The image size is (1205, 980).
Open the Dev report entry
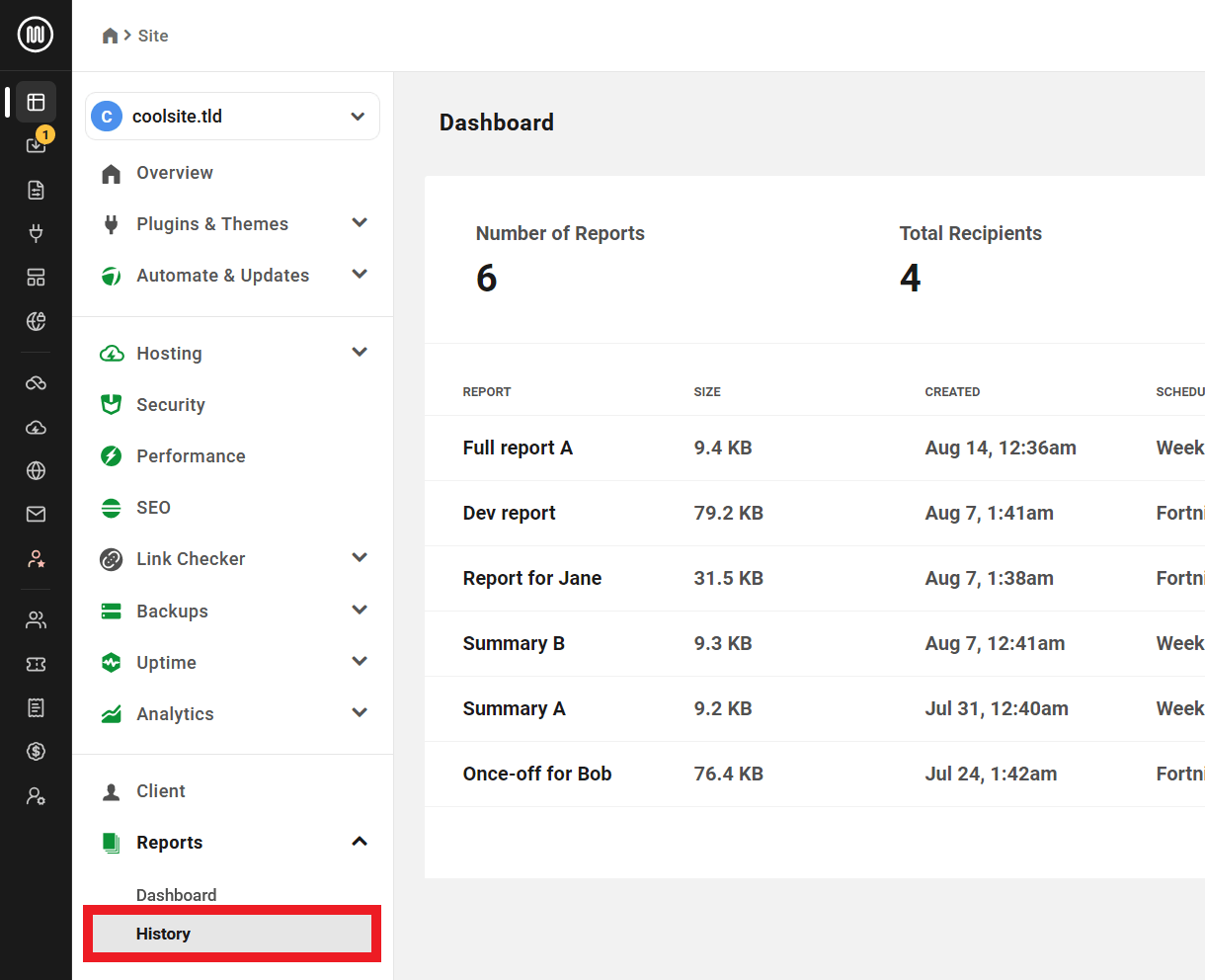point(509,513)
